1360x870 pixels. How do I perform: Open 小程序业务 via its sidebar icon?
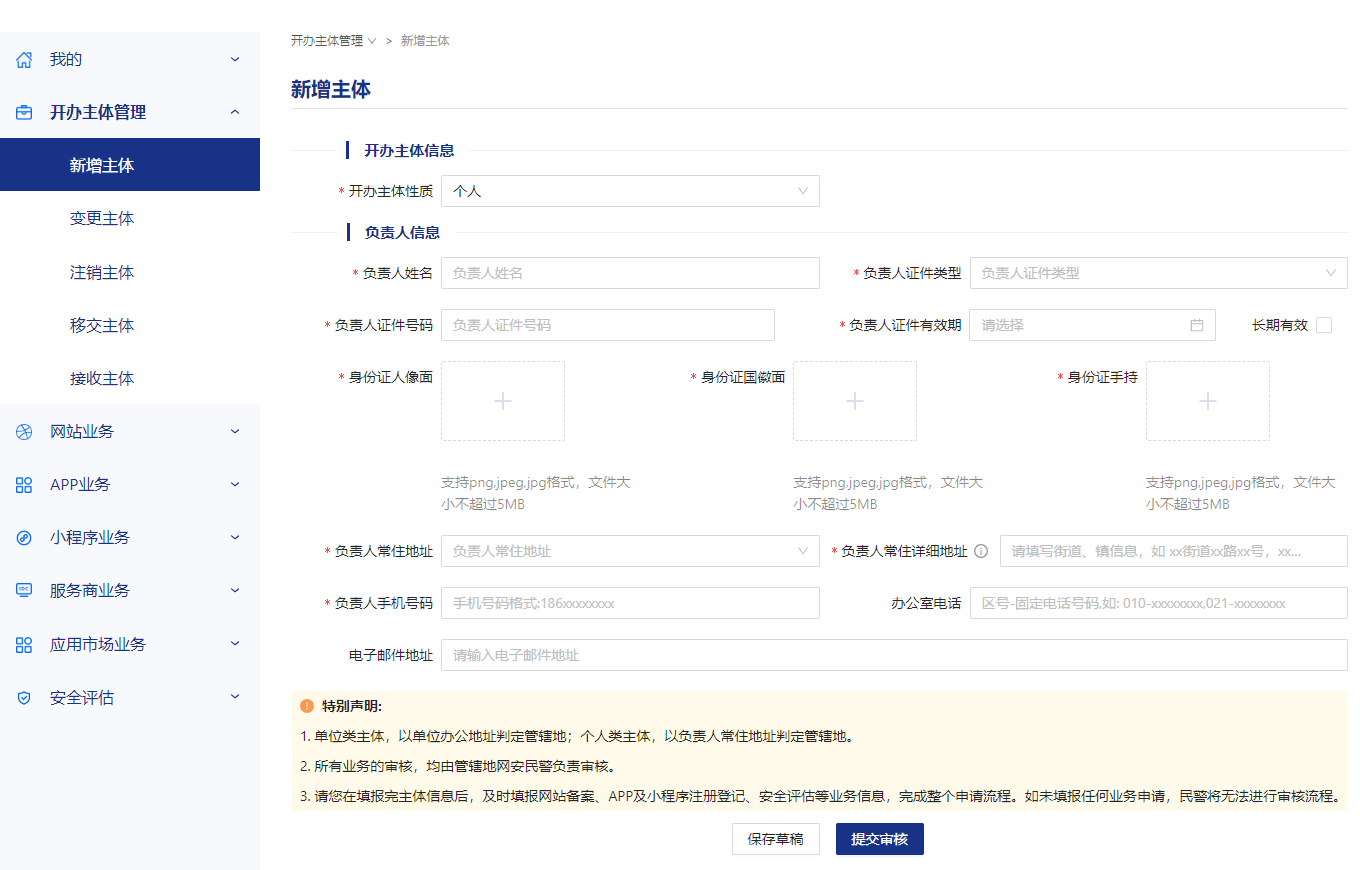point(23,537)
